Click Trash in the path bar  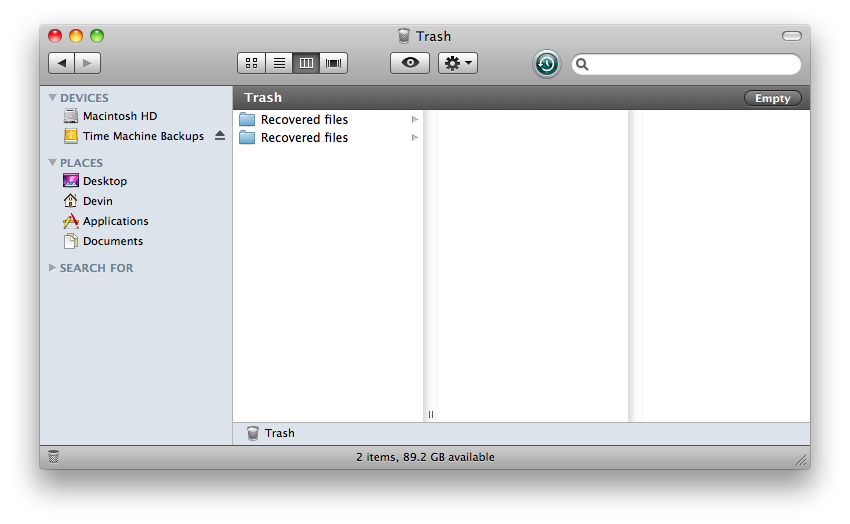(x=280, y=433)
